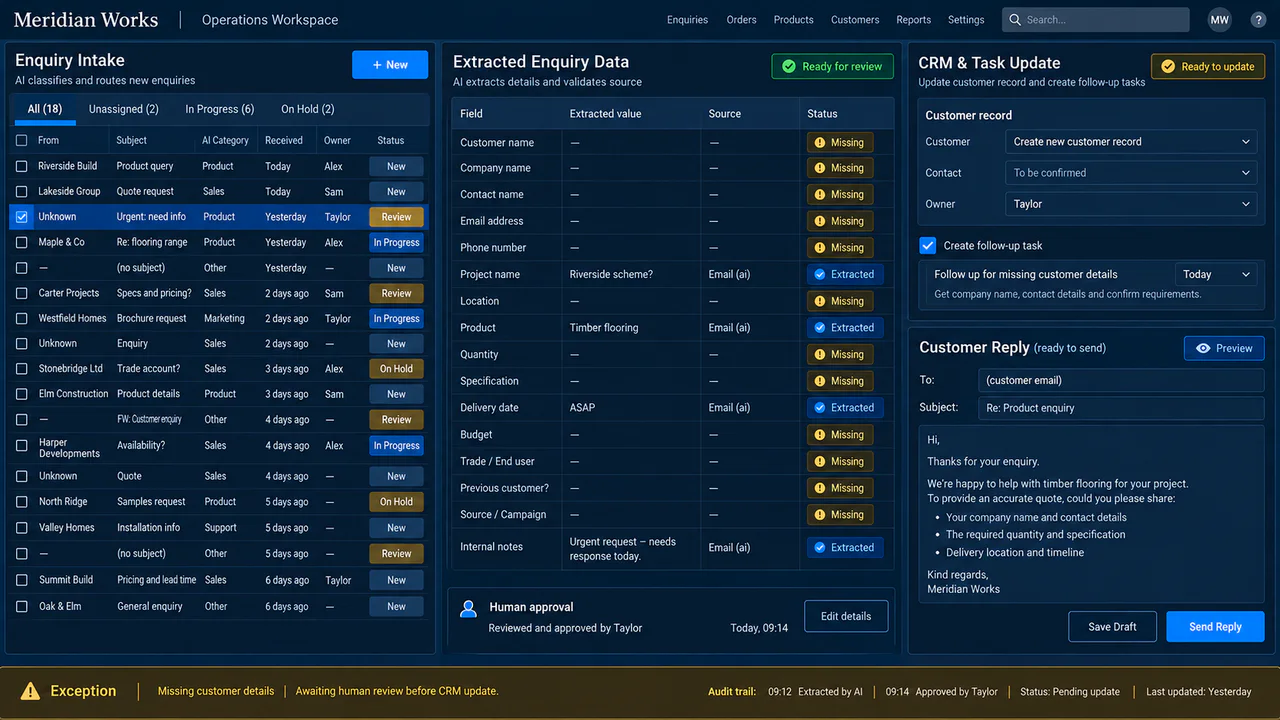Click the Exception warning triangle icon
Viewport: 1280px width, 720px height.
point(31,691)
